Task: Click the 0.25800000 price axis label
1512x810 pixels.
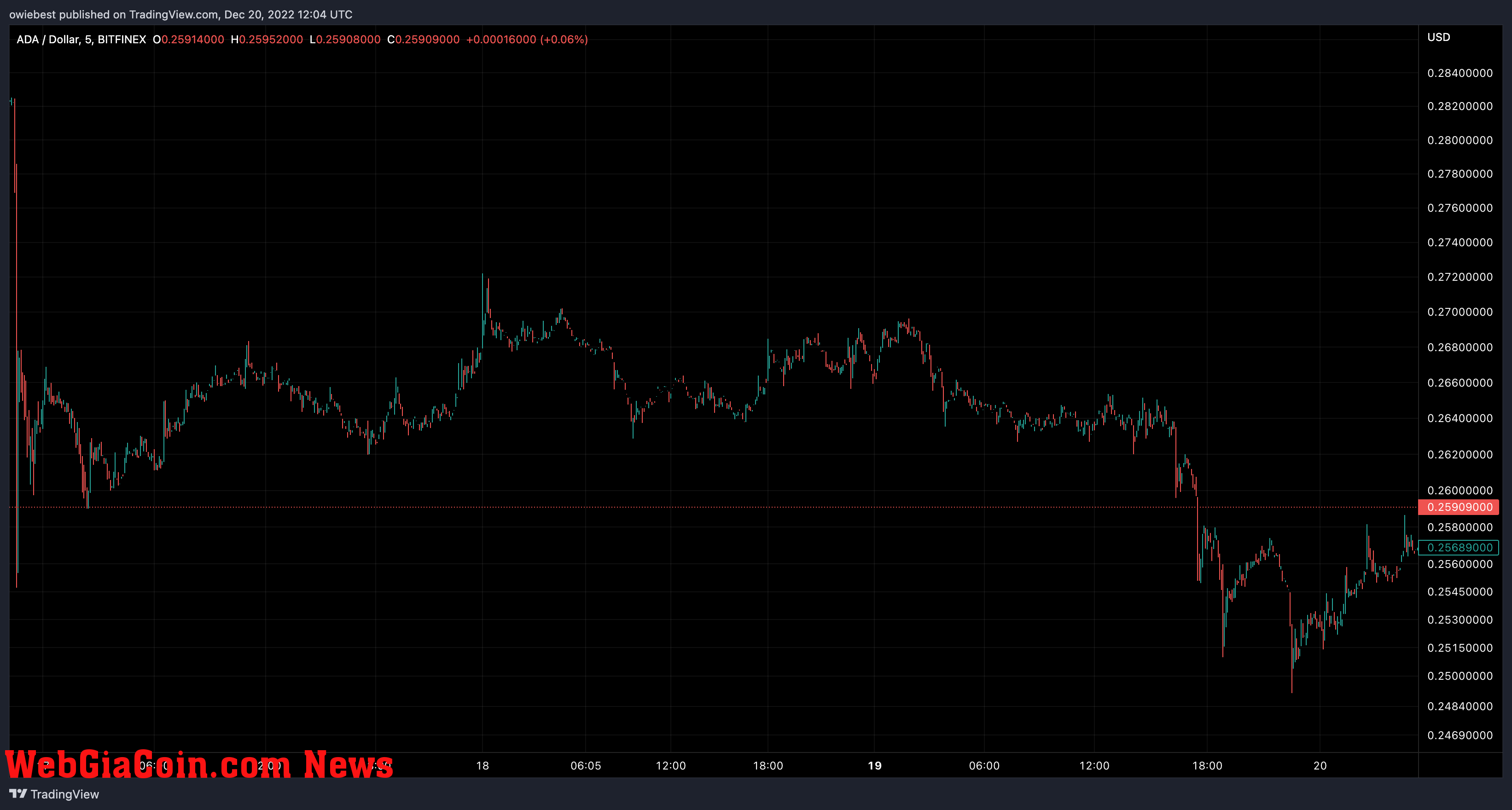Action: tap(1460, 527)
